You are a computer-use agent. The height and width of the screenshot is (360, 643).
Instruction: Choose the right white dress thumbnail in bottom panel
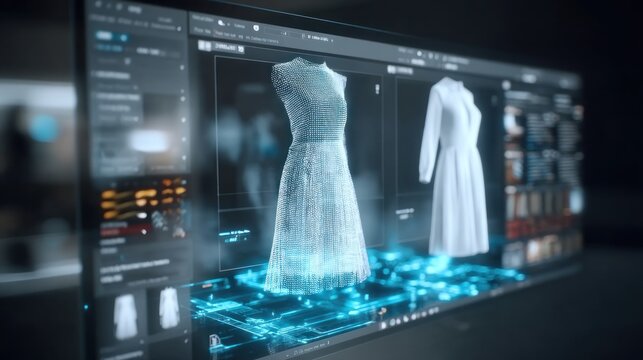[x=169, y=308]
